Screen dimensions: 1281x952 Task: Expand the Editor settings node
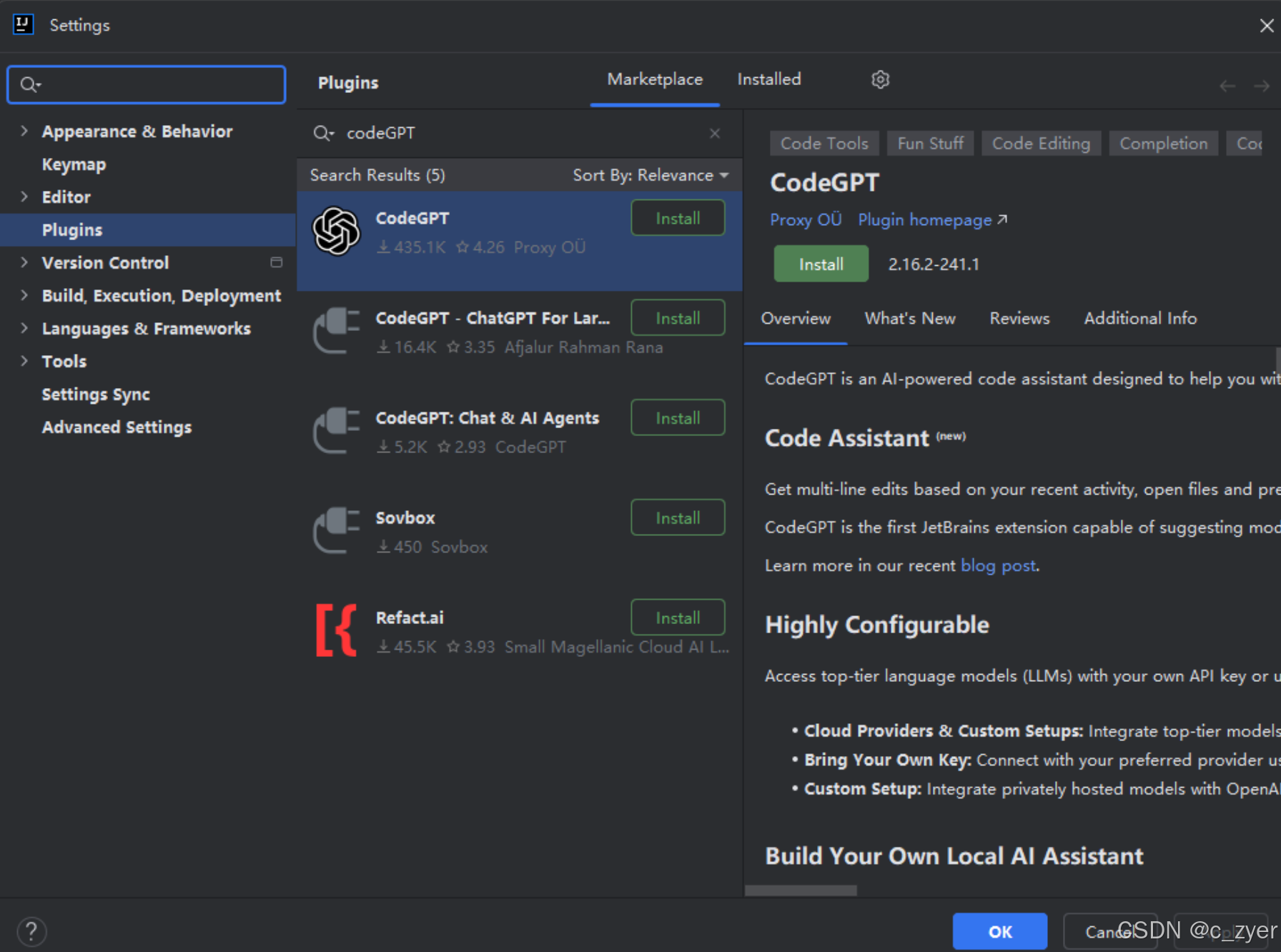[24, 197]
